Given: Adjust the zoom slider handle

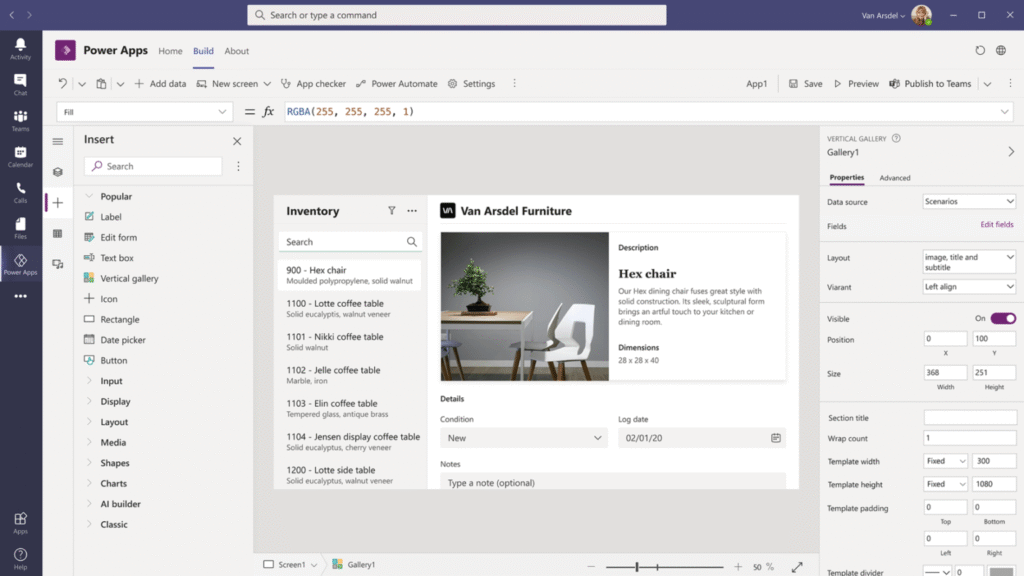Looking at the screenshot, I should click(x=637, y=566).
